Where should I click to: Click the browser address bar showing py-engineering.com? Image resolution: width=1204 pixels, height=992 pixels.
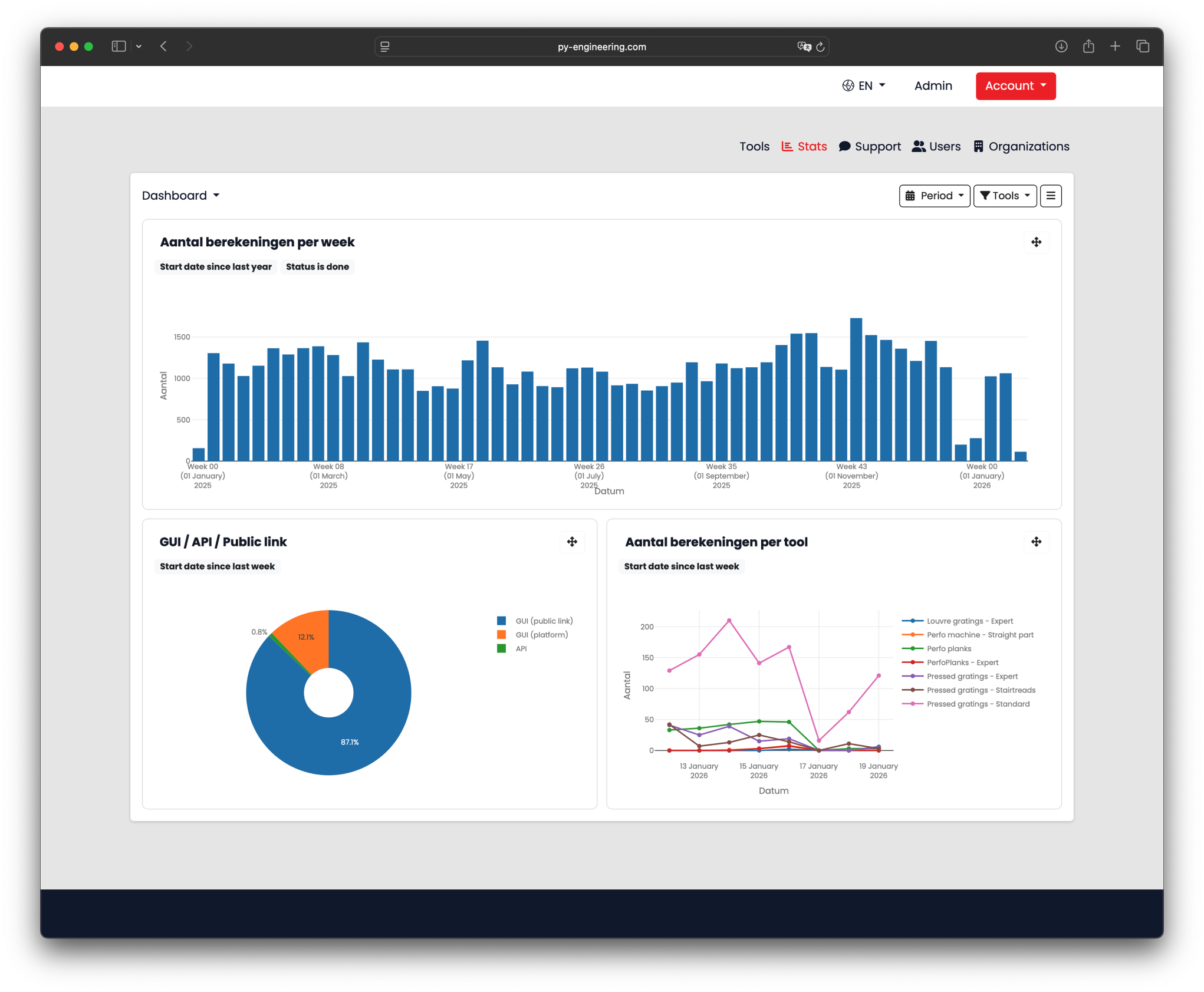click(601, 46)
